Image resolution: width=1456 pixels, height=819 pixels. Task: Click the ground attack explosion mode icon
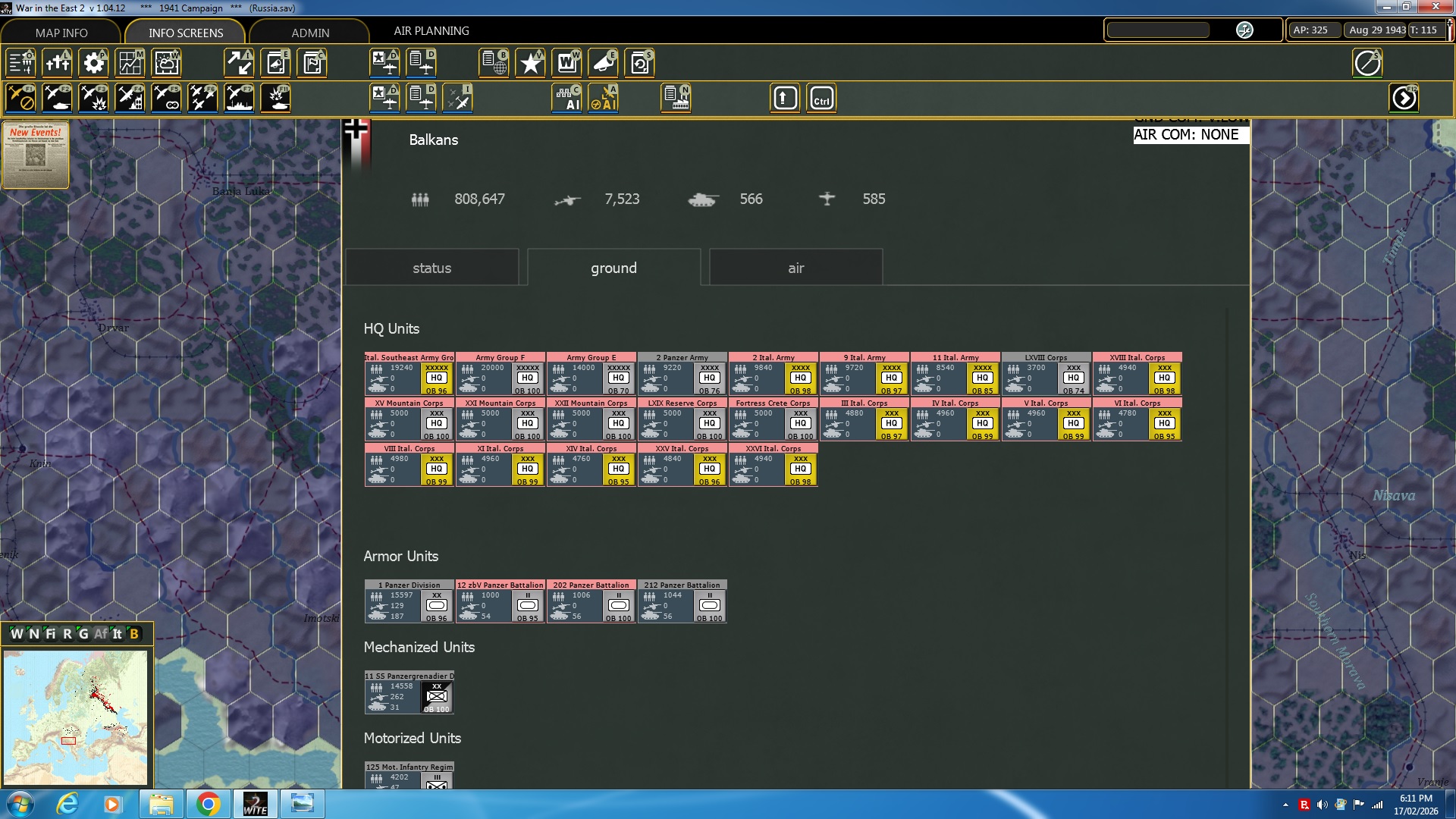pyautogui.click(x=93, y=99)
